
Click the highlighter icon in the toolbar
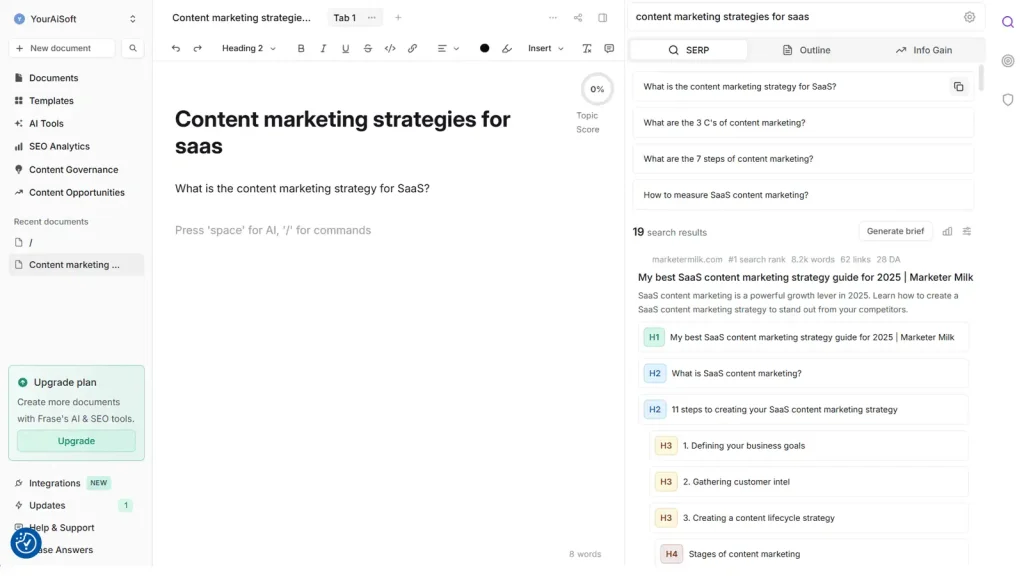[507, 48]
